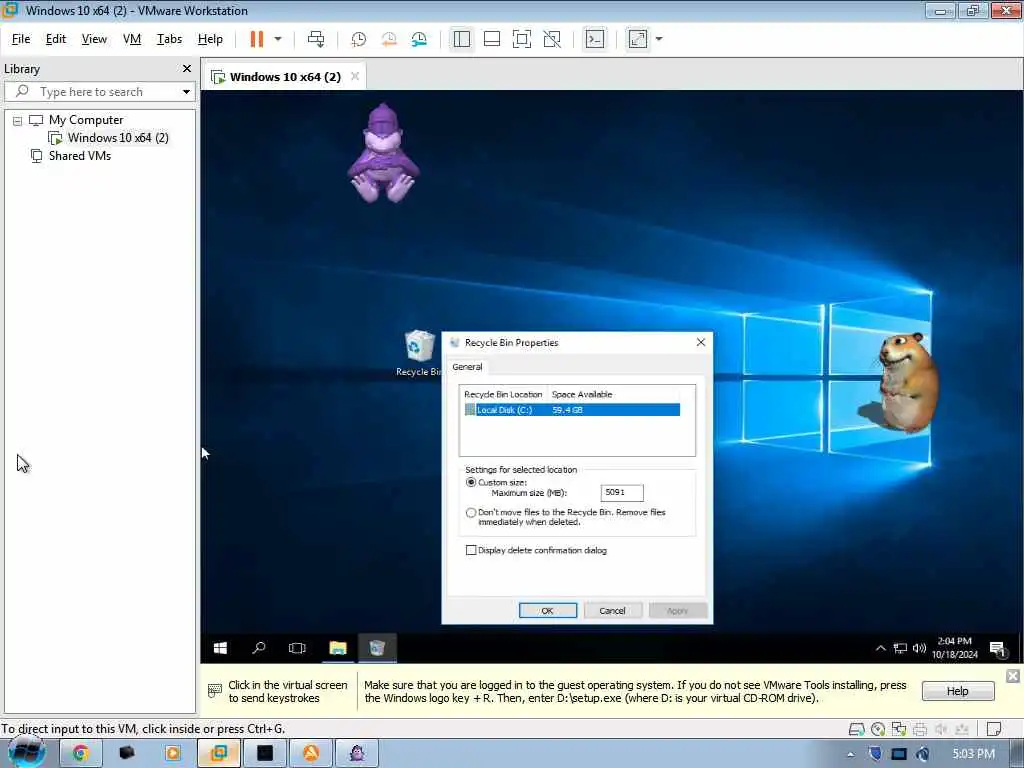Switch to Unity mode

(x=552, y=39)
